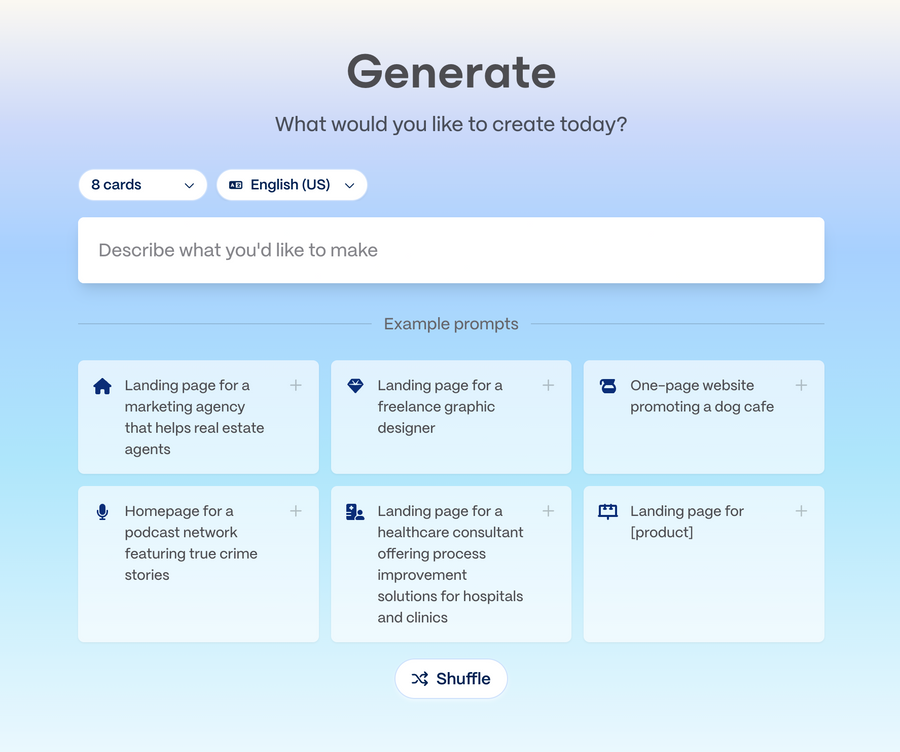Screen dimensions: 900x752
Task: Click the microphone icon on the podcast prompt
Action: (101, 511)
